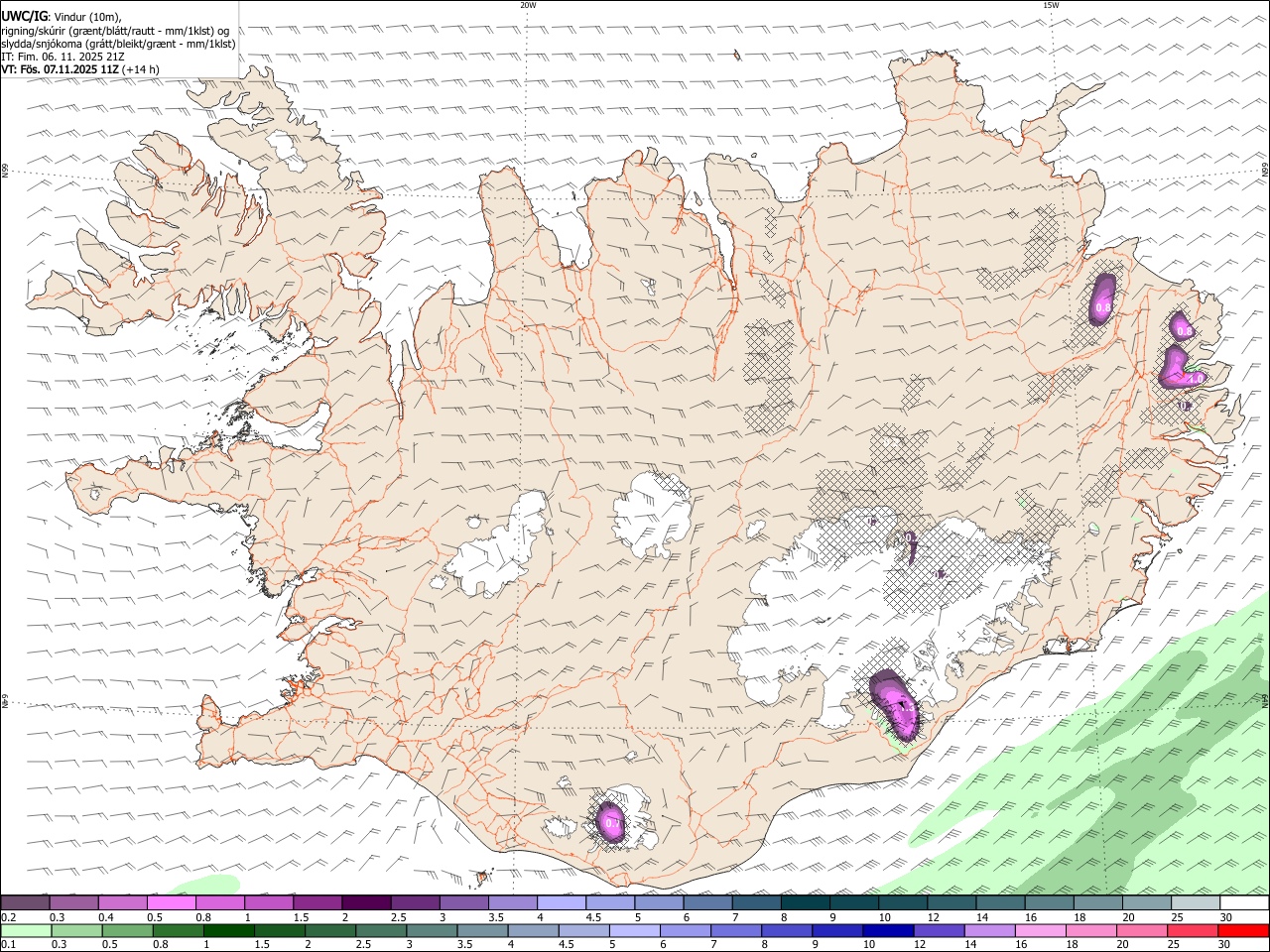Click the top-row legend value 4.5 label
Viewport: 1270px width, 952px height.
593,917
